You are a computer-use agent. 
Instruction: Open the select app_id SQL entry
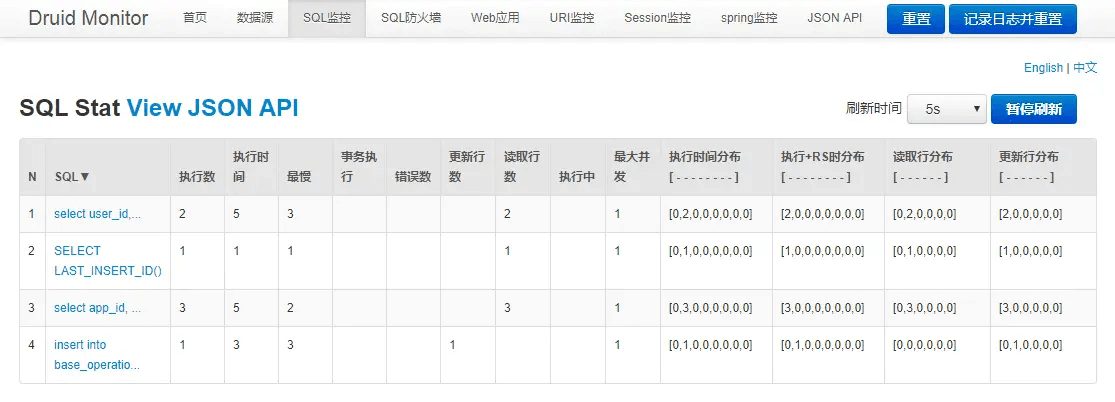pos(97,308)
